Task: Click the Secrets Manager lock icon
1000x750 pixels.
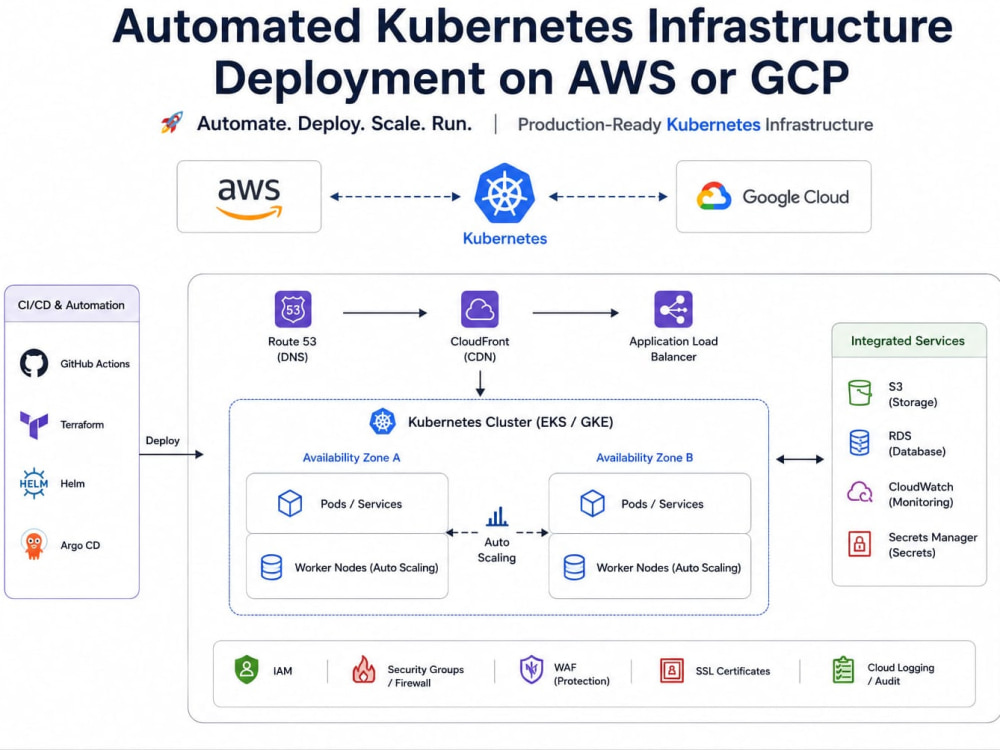Action: [860, 544]
